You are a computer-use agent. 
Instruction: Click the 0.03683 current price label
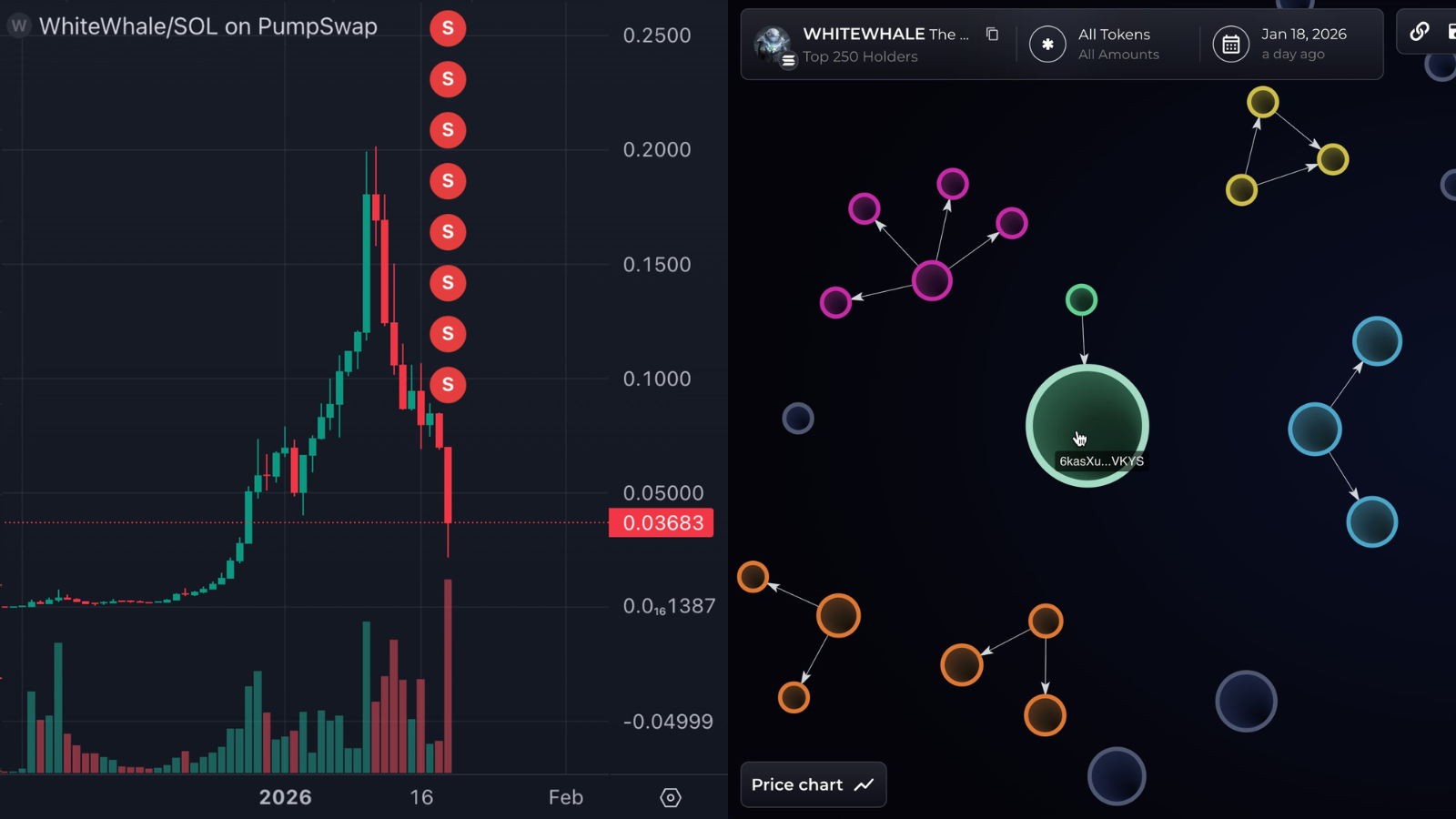tap(662, 523)
